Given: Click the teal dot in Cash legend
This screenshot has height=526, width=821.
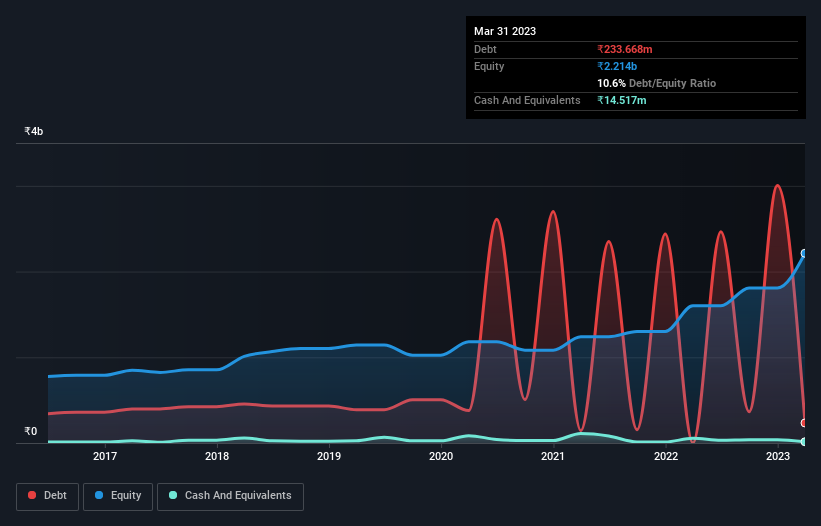Looking at the screenshot, I should point(173,495).
